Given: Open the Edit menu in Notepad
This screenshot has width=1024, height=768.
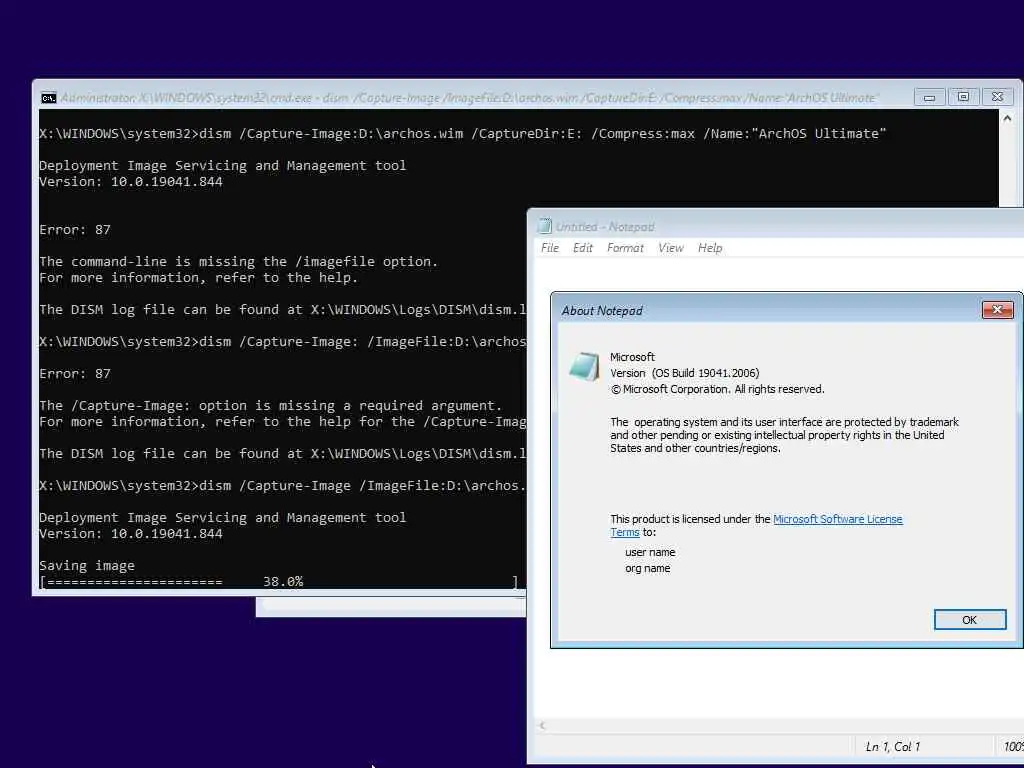Looking at the screenshot, I should tap(583, 248).
